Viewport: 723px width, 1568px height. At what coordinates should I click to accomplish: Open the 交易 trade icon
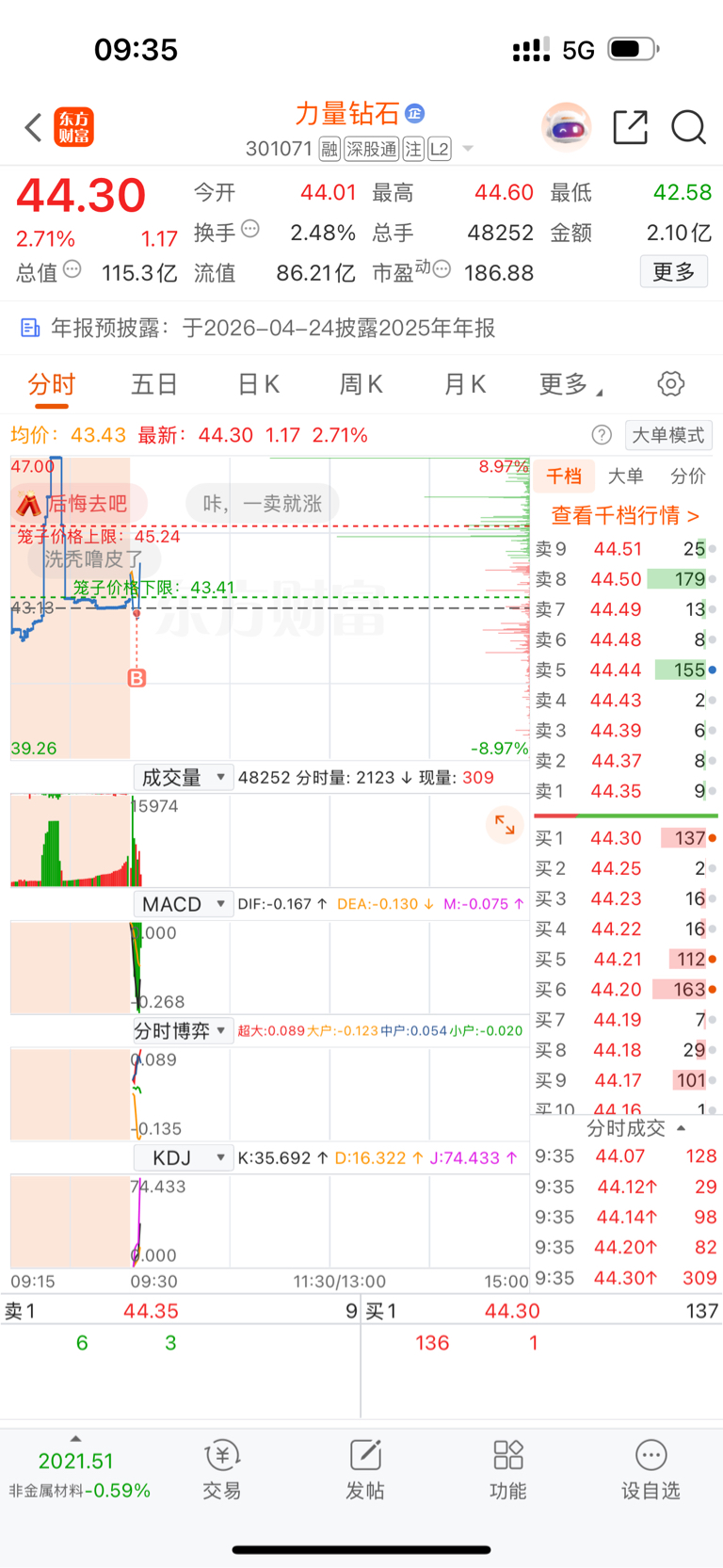(222, 1470)
